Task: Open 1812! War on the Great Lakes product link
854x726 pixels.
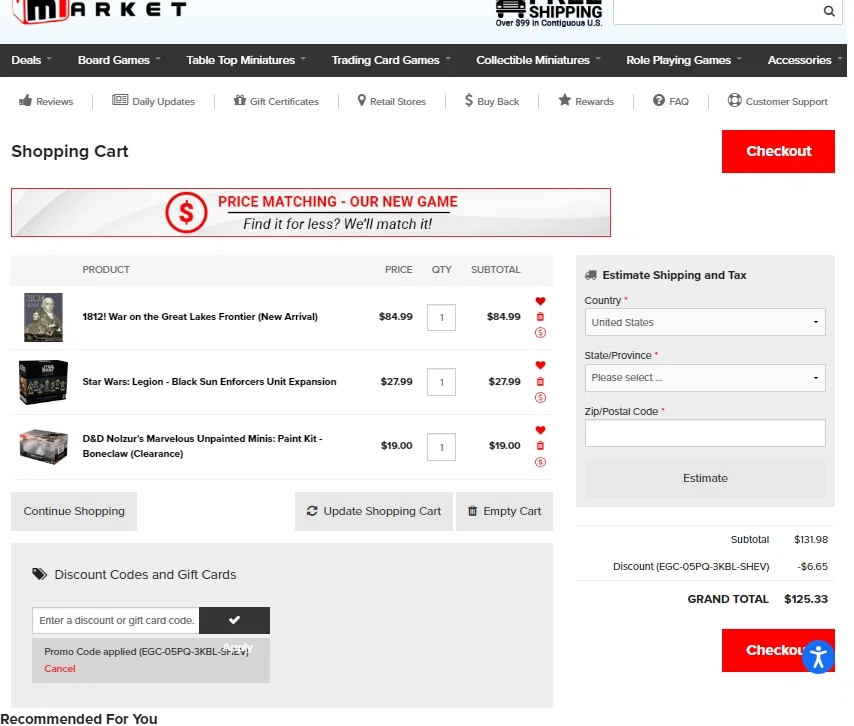Action: tap(200, 316)
